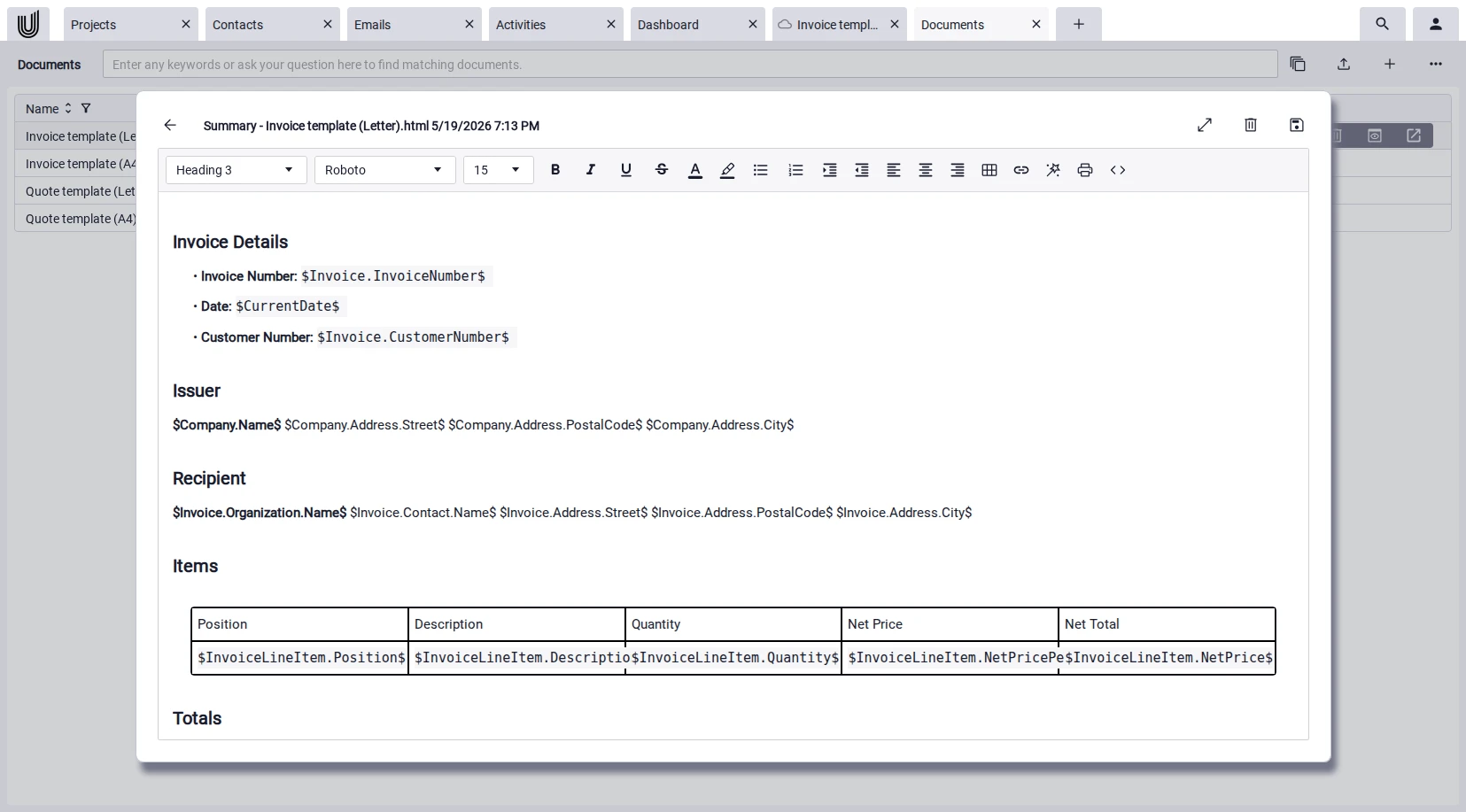The width and height of the screenshot is (1466, 812).
Task: Upload a document
Action: tap(1344, 64)
